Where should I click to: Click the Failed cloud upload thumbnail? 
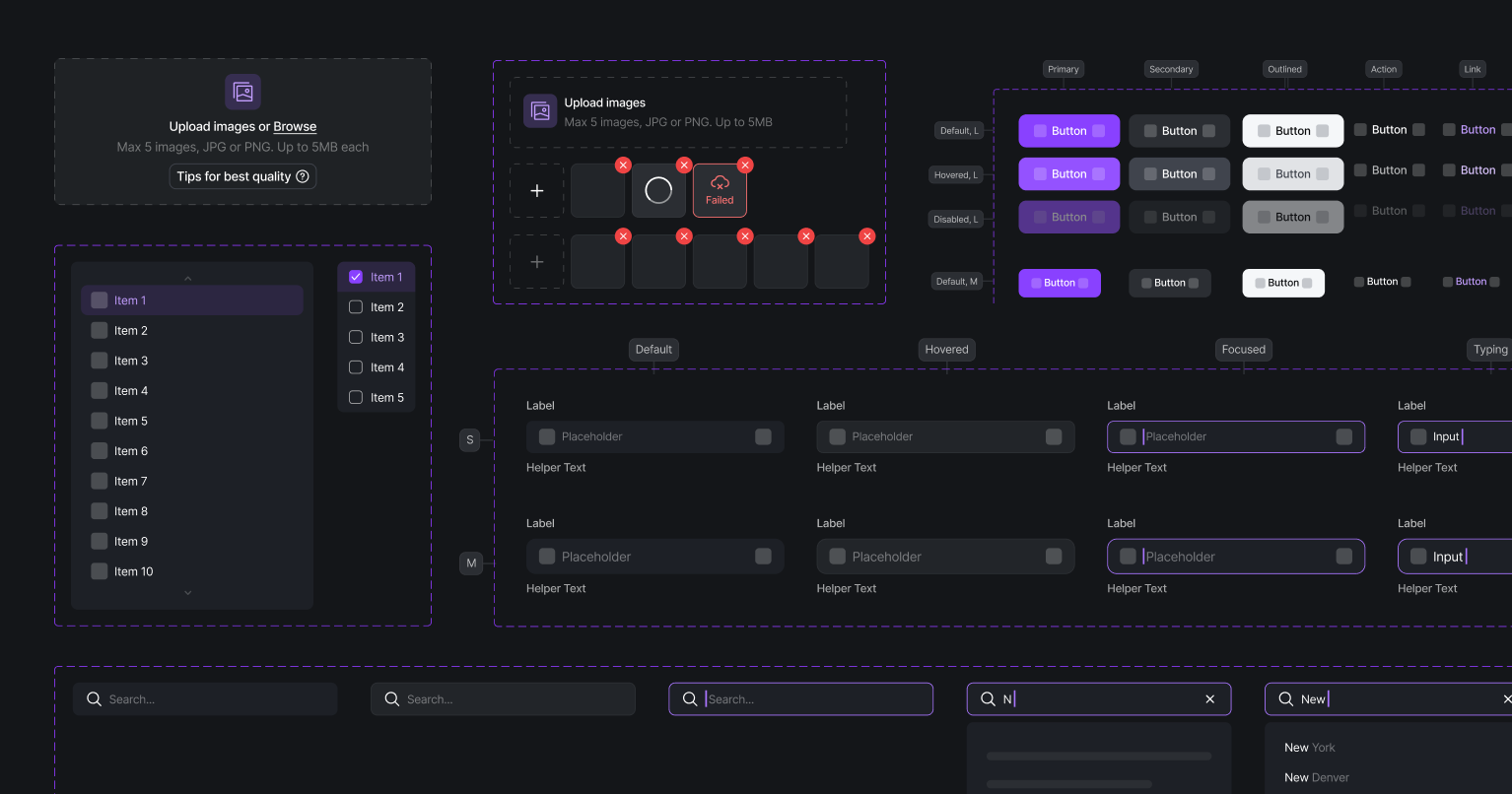click(x=720, y=190)
